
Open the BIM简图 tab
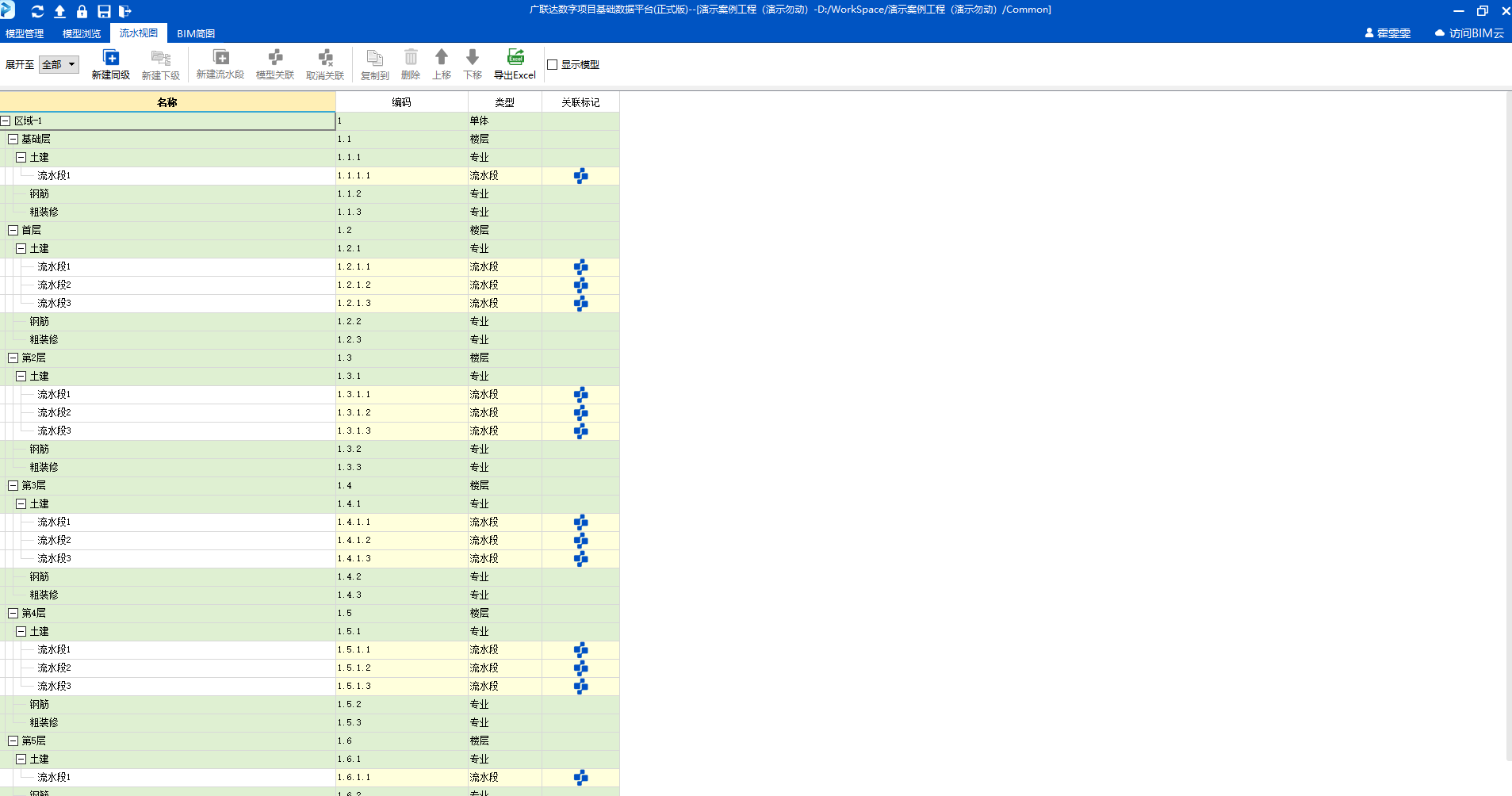click(196, 33)
